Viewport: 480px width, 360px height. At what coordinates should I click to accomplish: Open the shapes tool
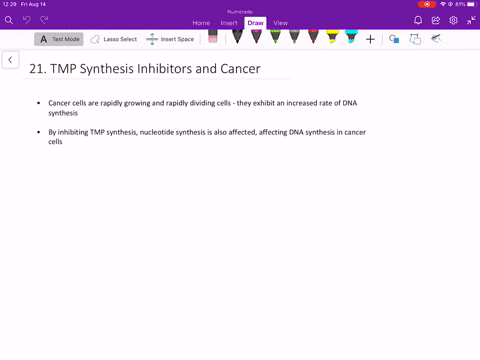click(x=394, y=39)
